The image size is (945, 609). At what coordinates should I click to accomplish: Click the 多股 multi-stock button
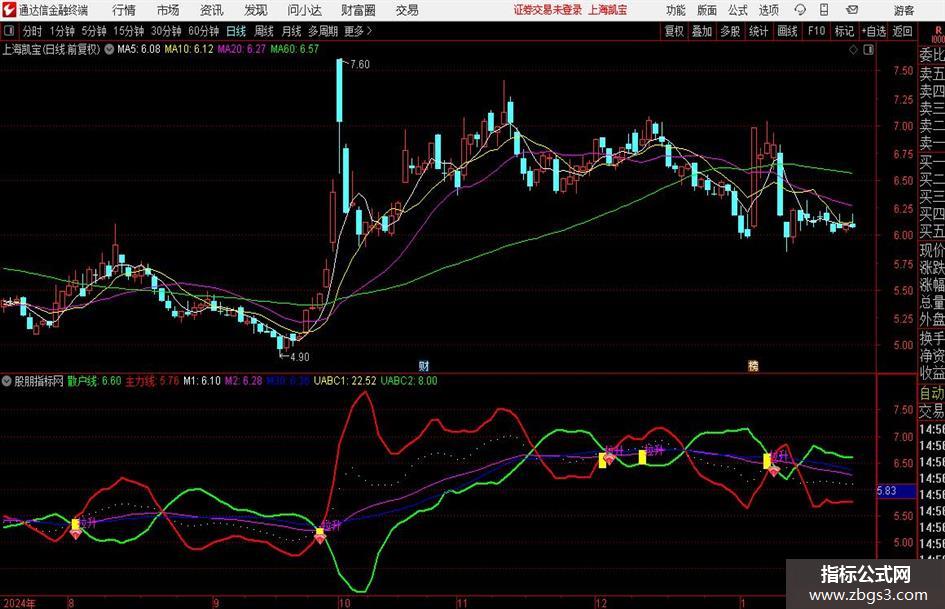pyautogui.click(x=730, y=31)
